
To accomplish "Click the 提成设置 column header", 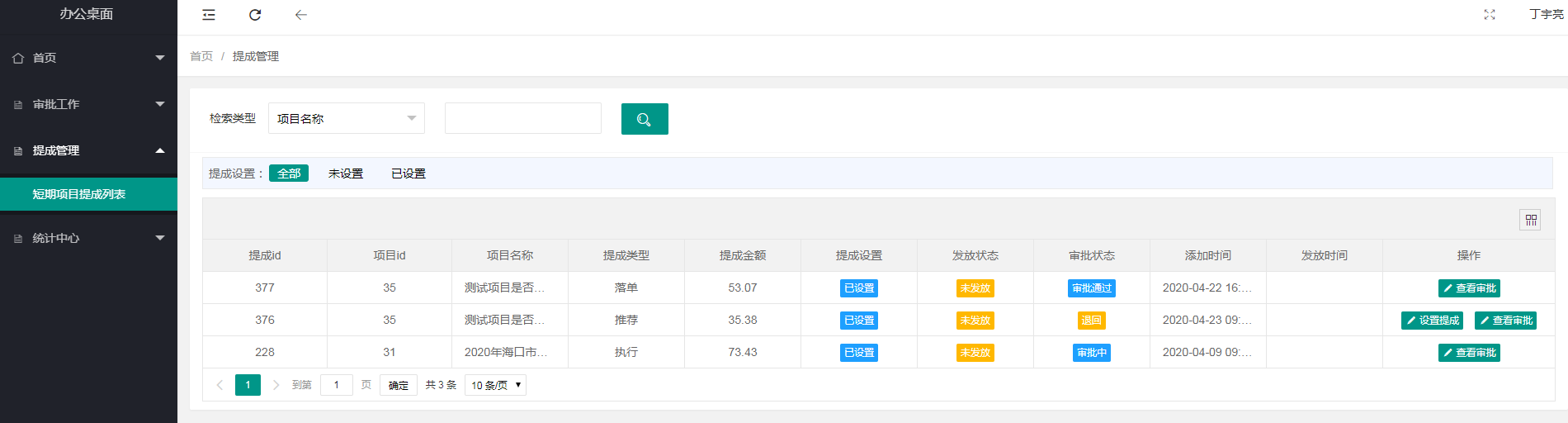I will [859, 255].
